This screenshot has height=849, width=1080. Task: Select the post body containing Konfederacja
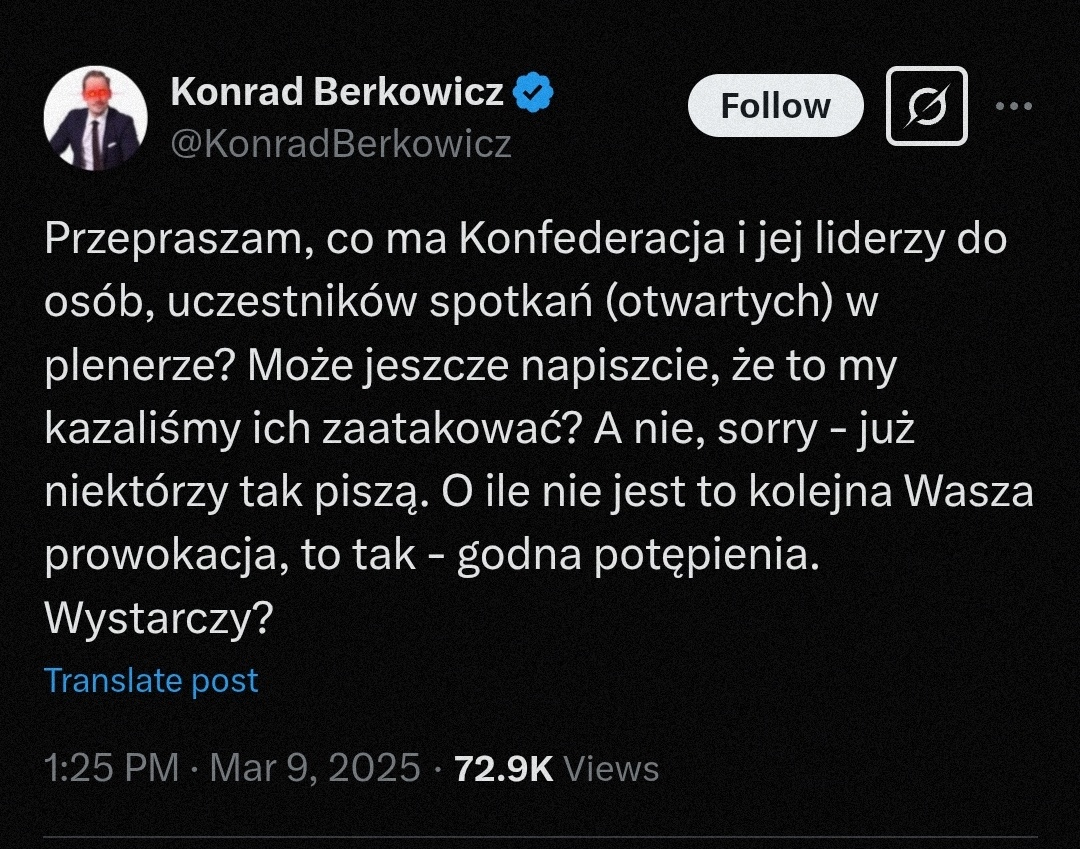(500, 420)
